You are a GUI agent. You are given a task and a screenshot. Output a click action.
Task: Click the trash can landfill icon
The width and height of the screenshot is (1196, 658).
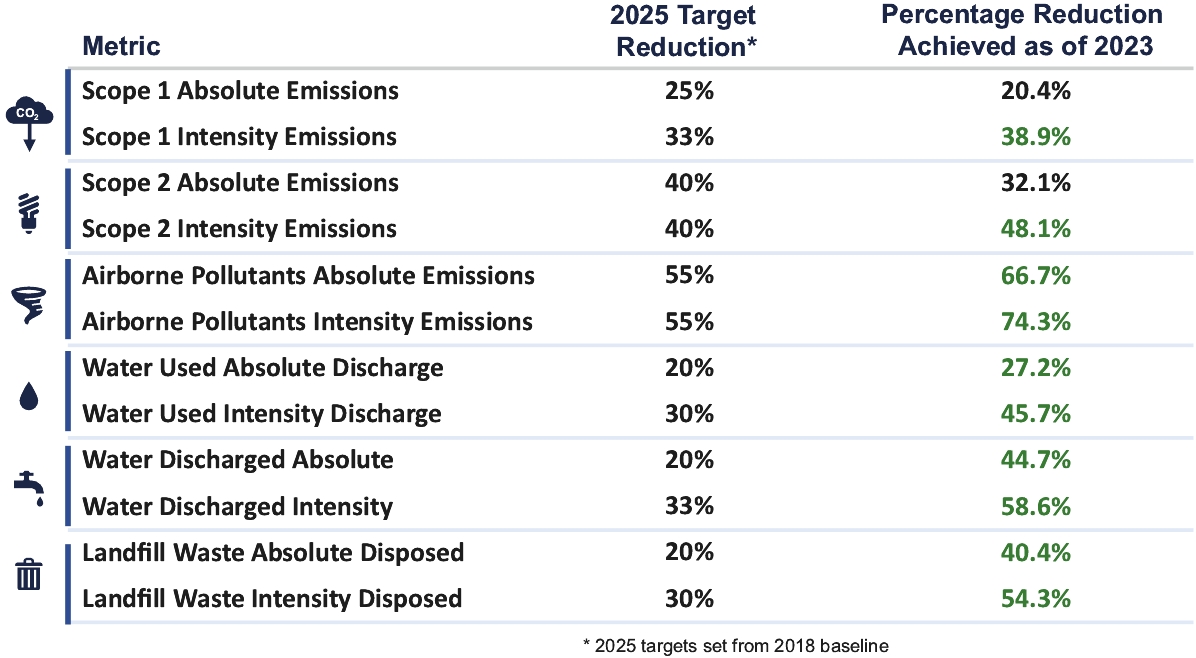pyautogui.click(x=29, y=574)
